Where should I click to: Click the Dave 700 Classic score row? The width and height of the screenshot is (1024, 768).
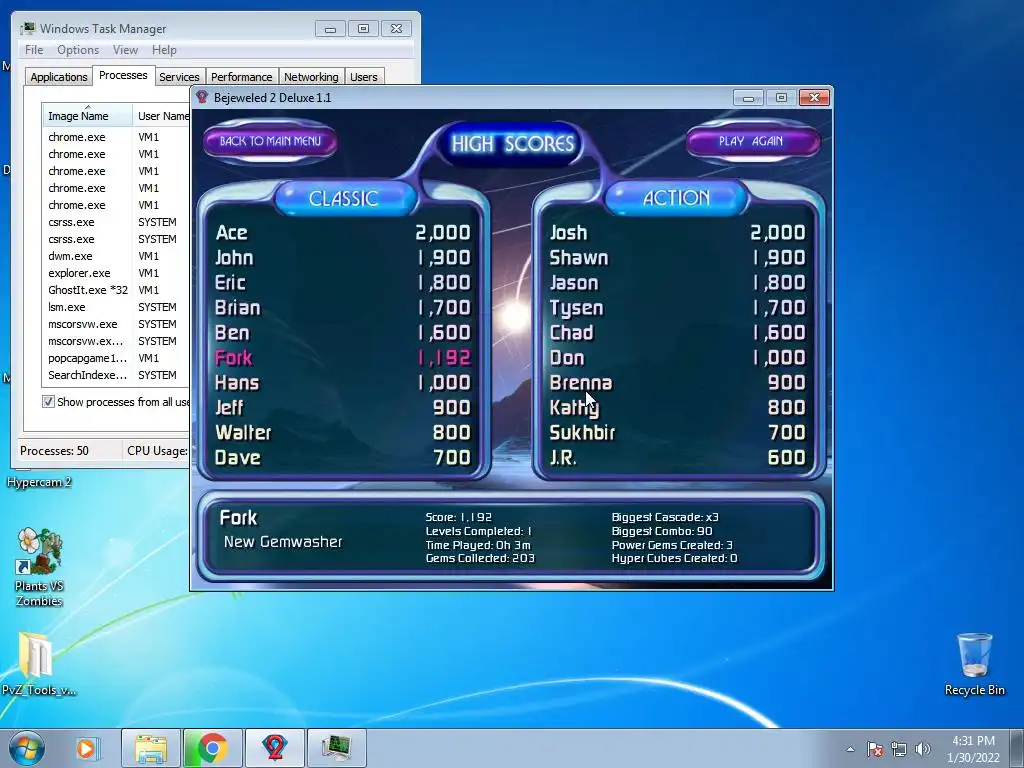[x=343, y=458]
